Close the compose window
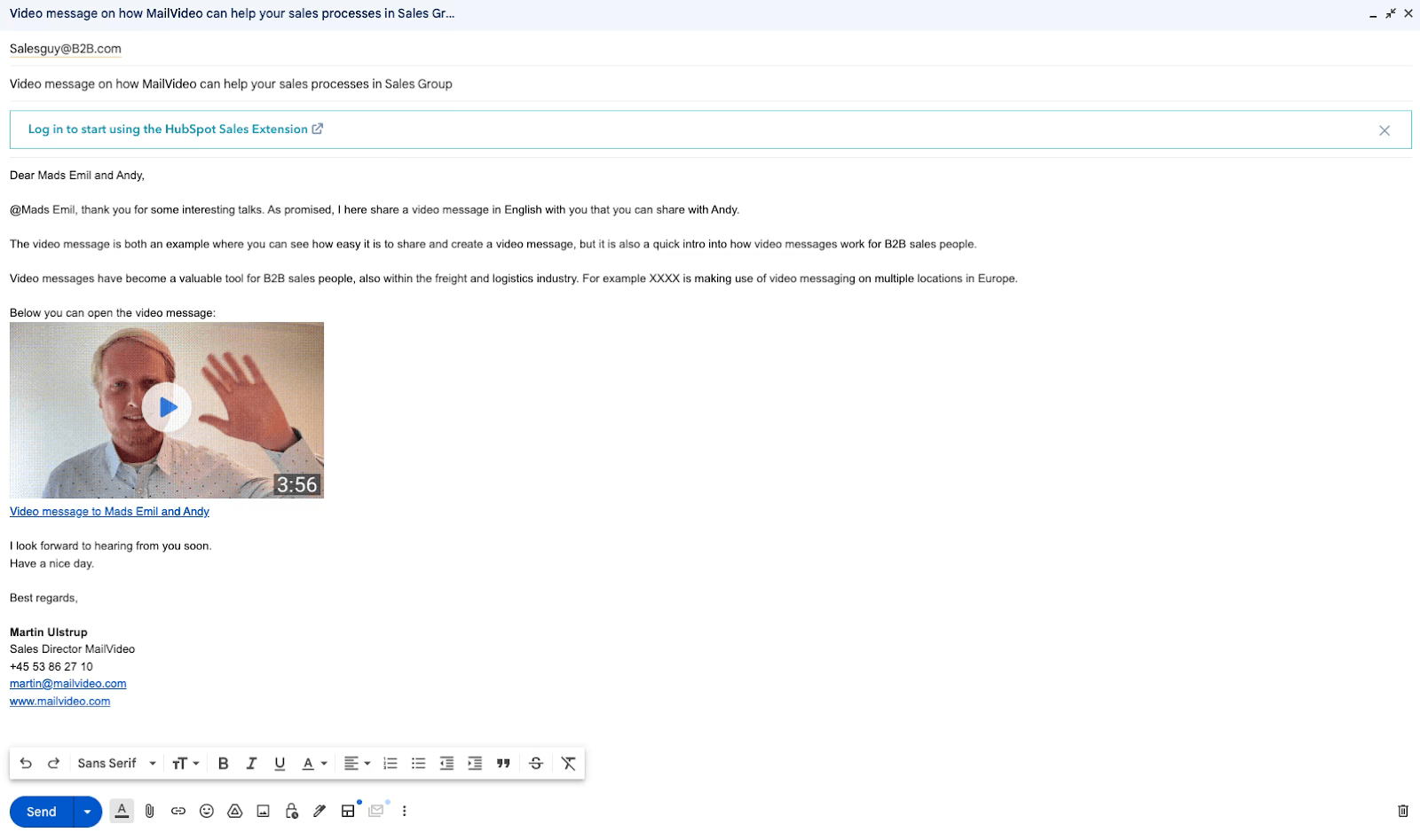 (1408, 14)
